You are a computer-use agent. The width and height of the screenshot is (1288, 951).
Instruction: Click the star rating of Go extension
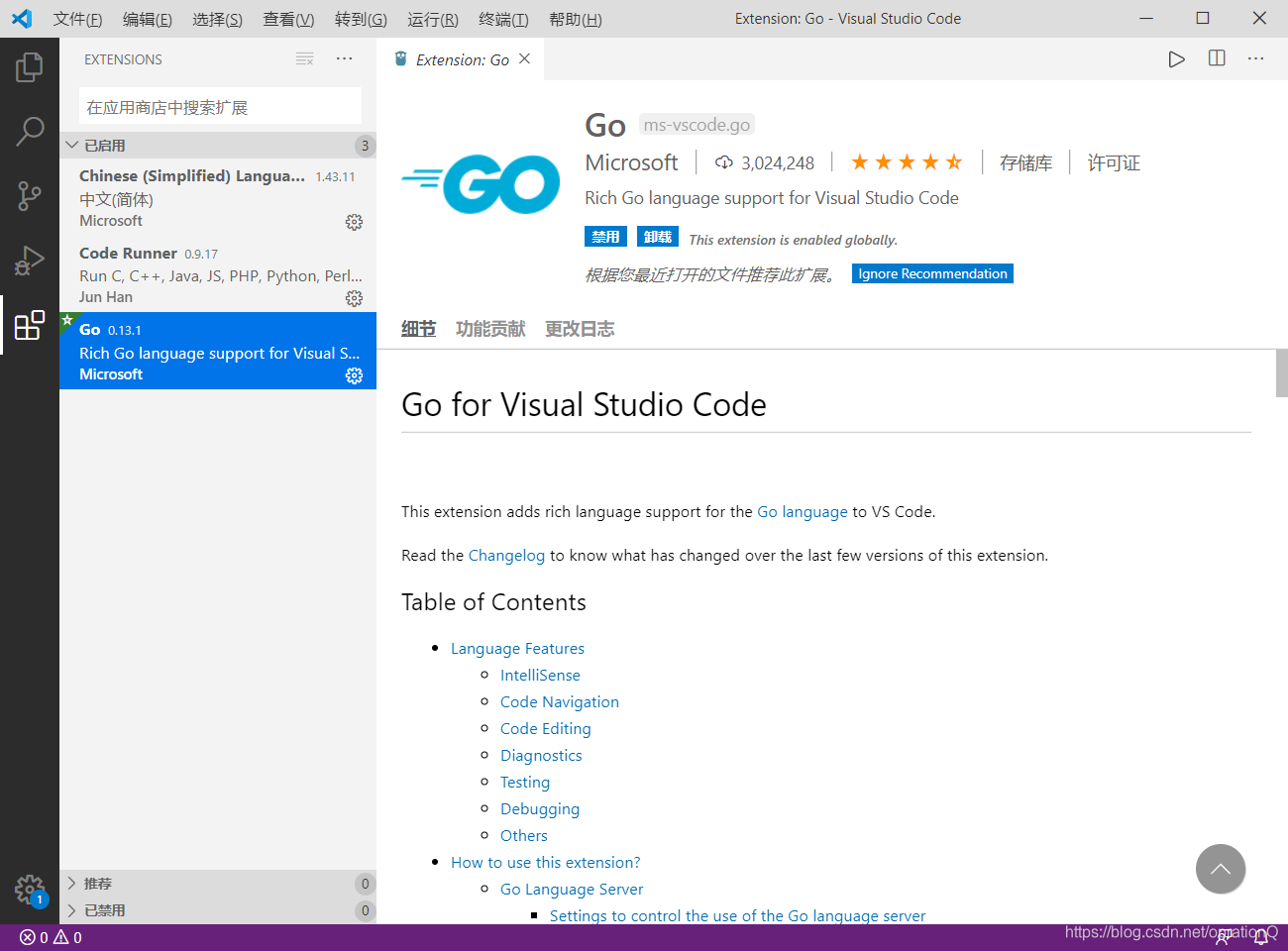[x=907, y=162]
